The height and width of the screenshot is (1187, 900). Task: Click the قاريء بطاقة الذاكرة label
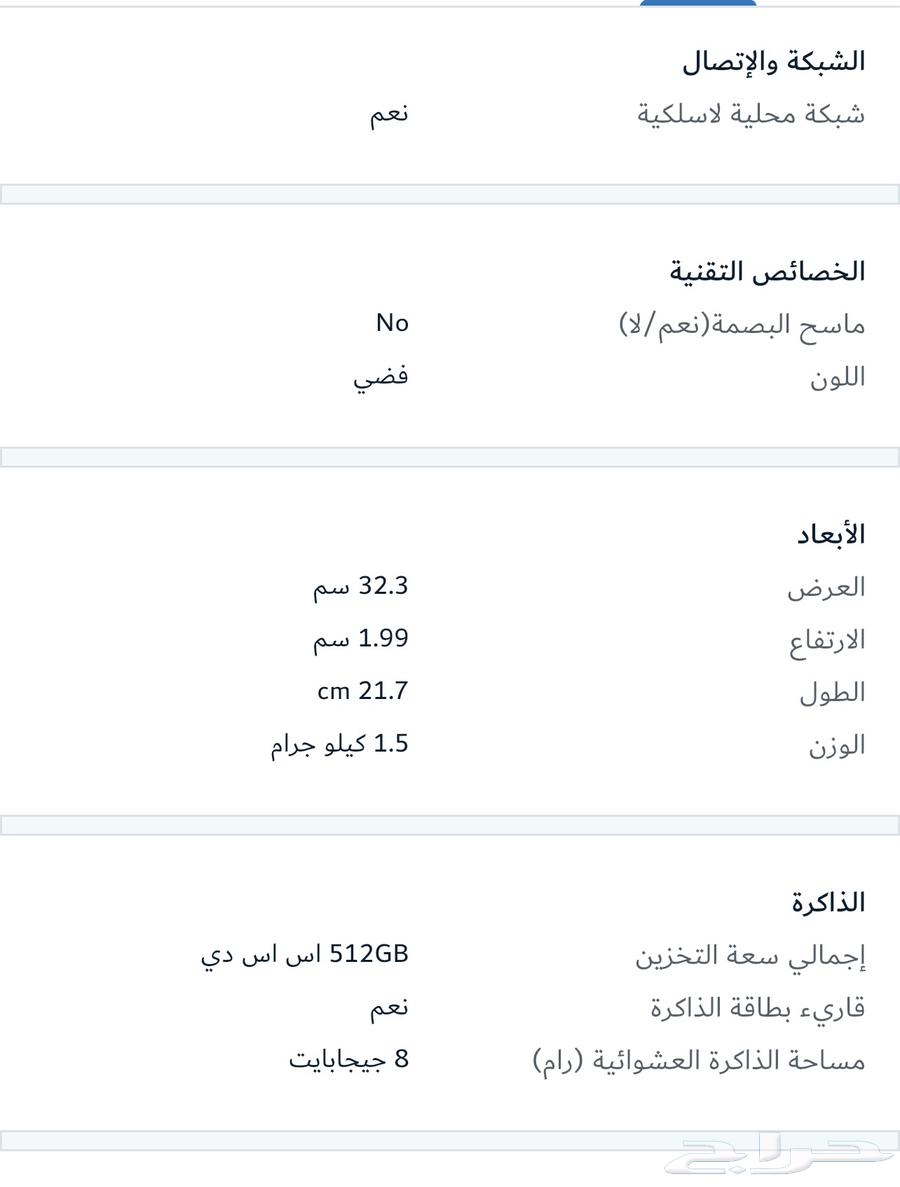(x=757, y=1008)
